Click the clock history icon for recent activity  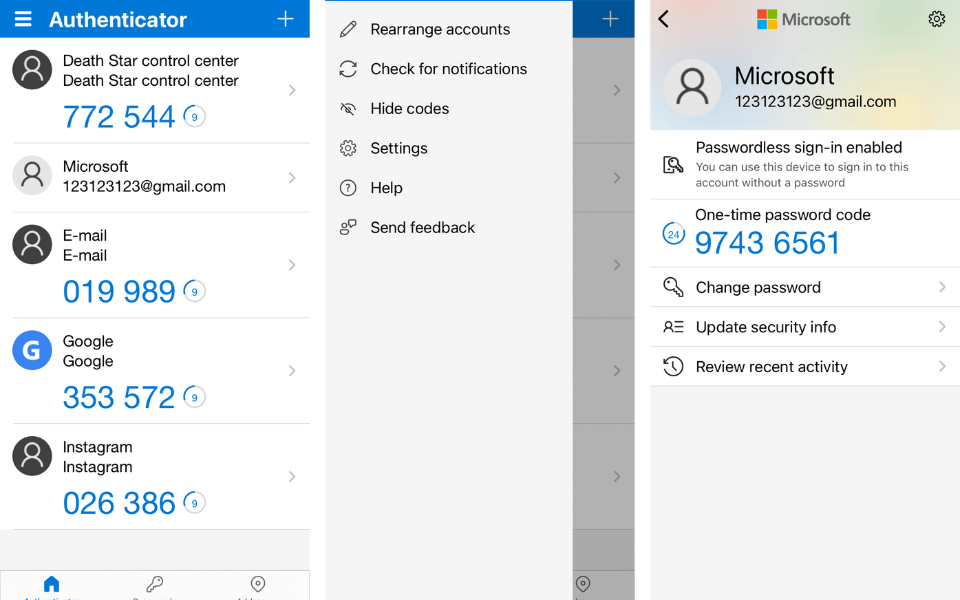point(673,367)
